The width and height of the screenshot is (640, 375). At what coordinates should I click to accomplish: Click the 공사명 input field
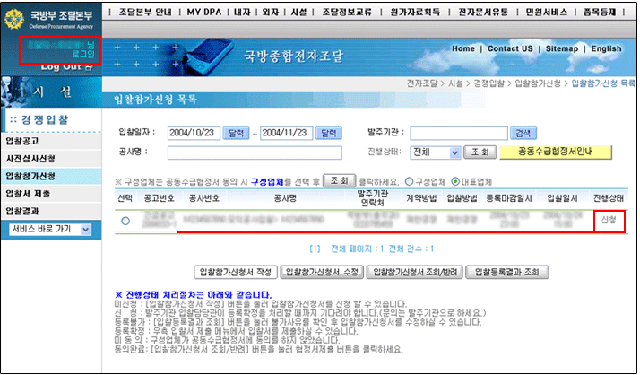point(255,152)
